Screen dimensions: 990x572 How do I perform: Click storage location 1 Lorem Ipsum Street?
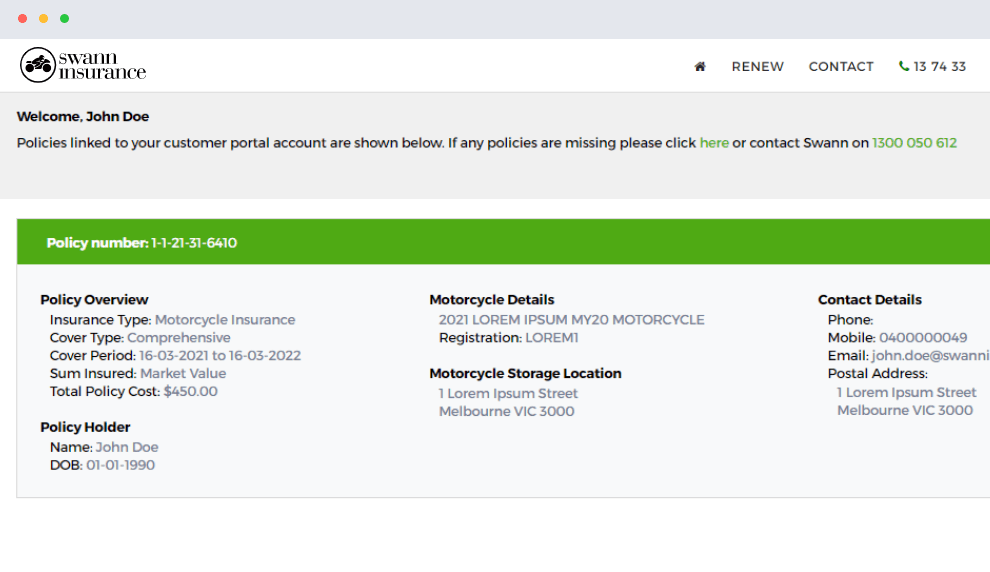point(508,393)
